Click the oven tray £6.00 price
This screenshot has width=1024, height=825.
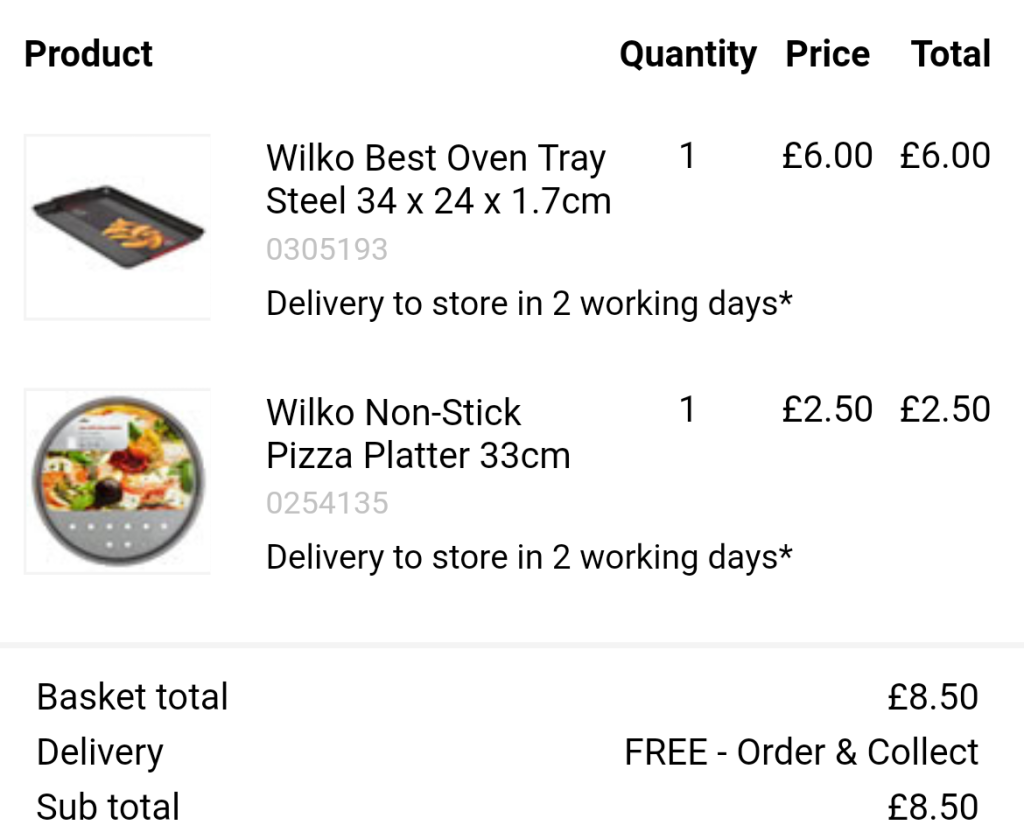click(x=827, y=155)
